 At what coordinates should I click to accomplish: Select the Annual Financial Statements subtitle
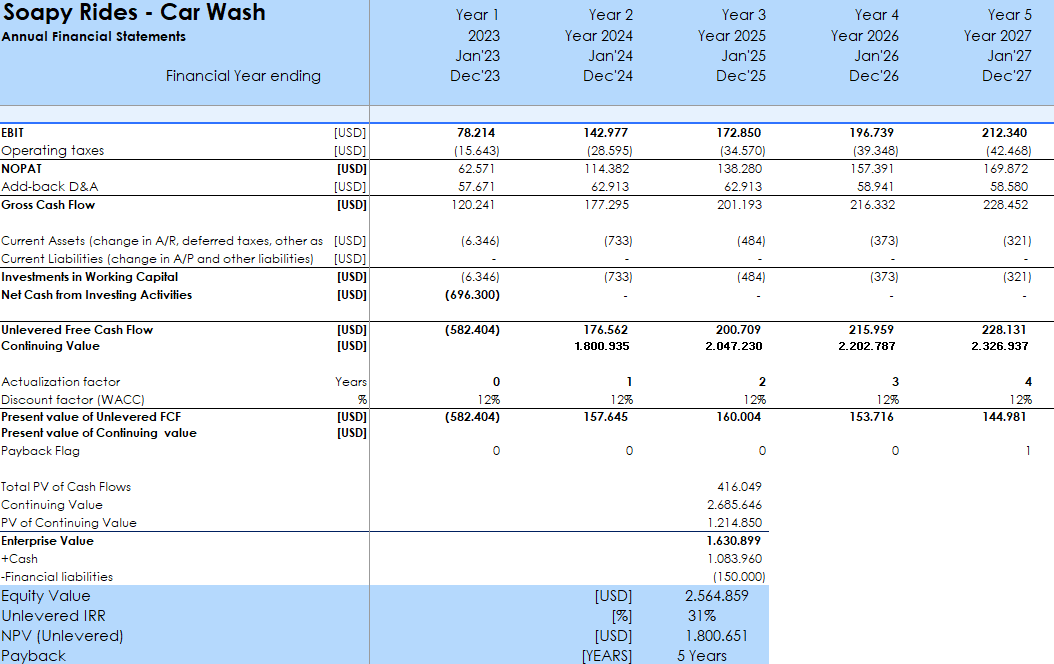[x=94, y=37]
